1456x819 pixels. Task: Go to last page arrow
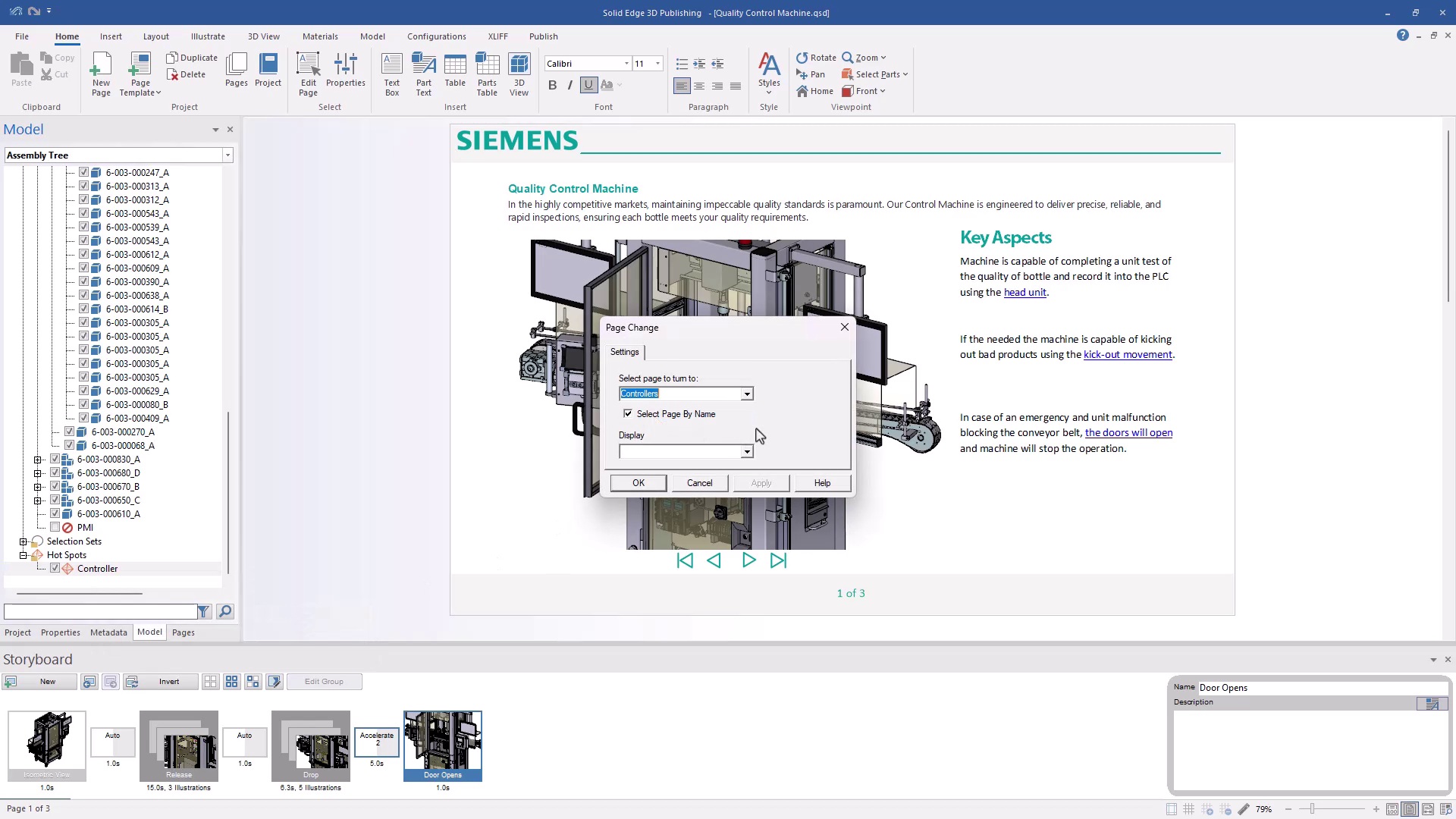click(x=778, y=560)
